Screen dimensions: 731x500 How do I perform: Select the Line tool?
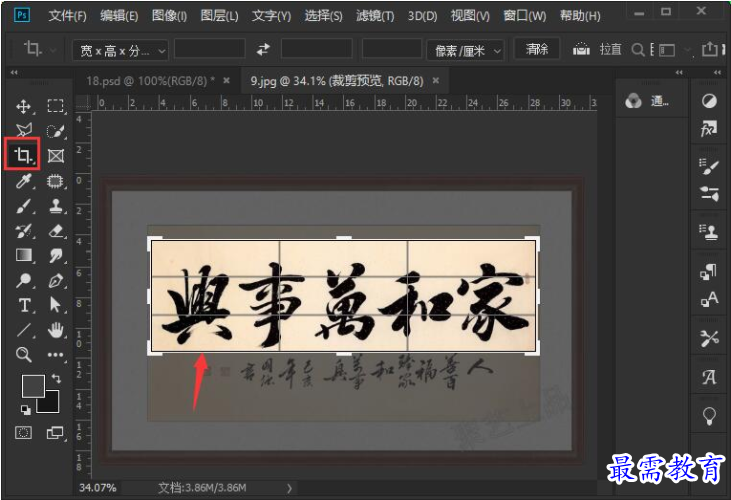pyautogui.click(x=24, y=330)
